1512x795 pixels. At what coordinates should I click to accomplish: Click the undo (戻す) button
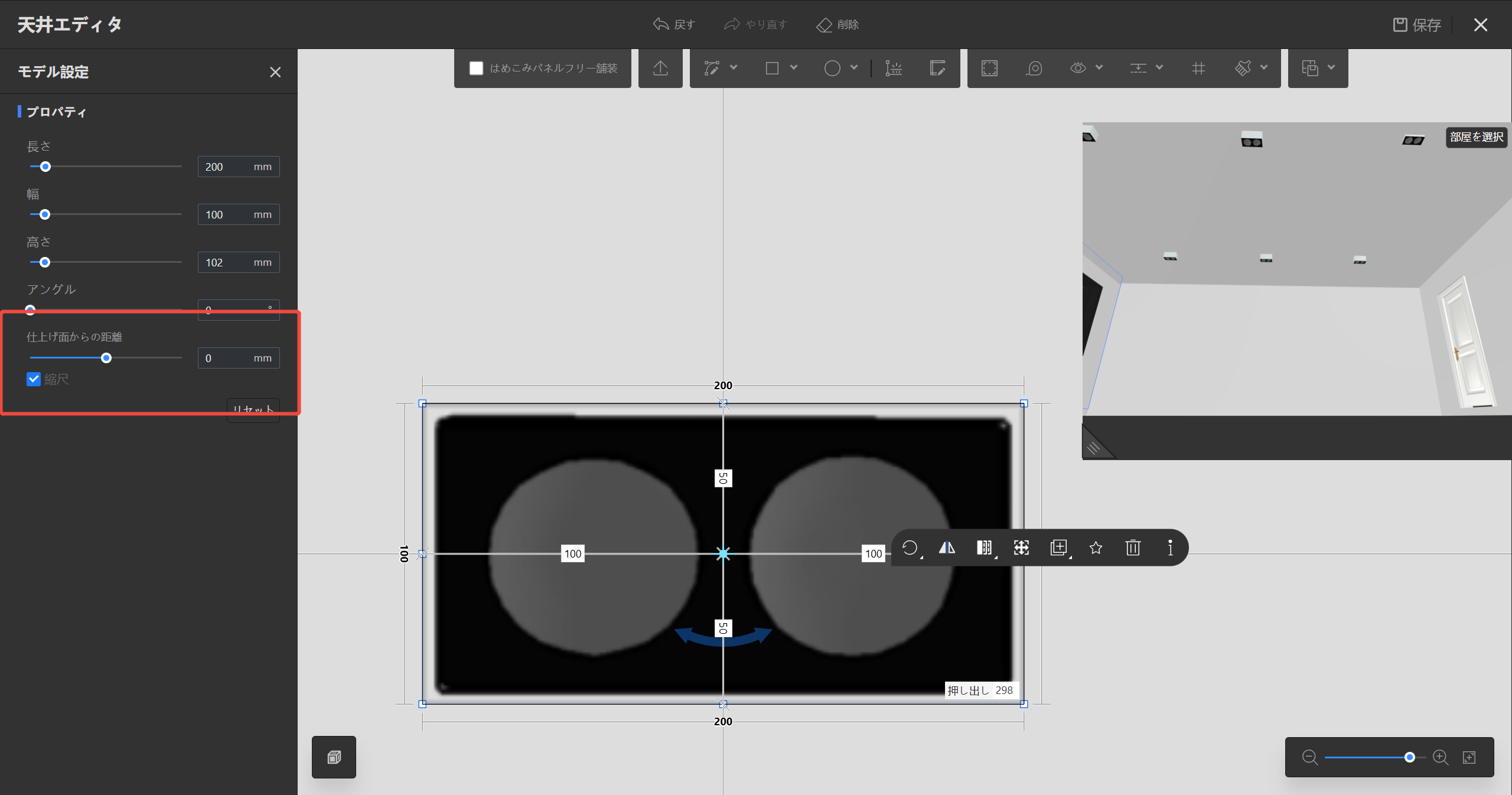click(674, 24)
